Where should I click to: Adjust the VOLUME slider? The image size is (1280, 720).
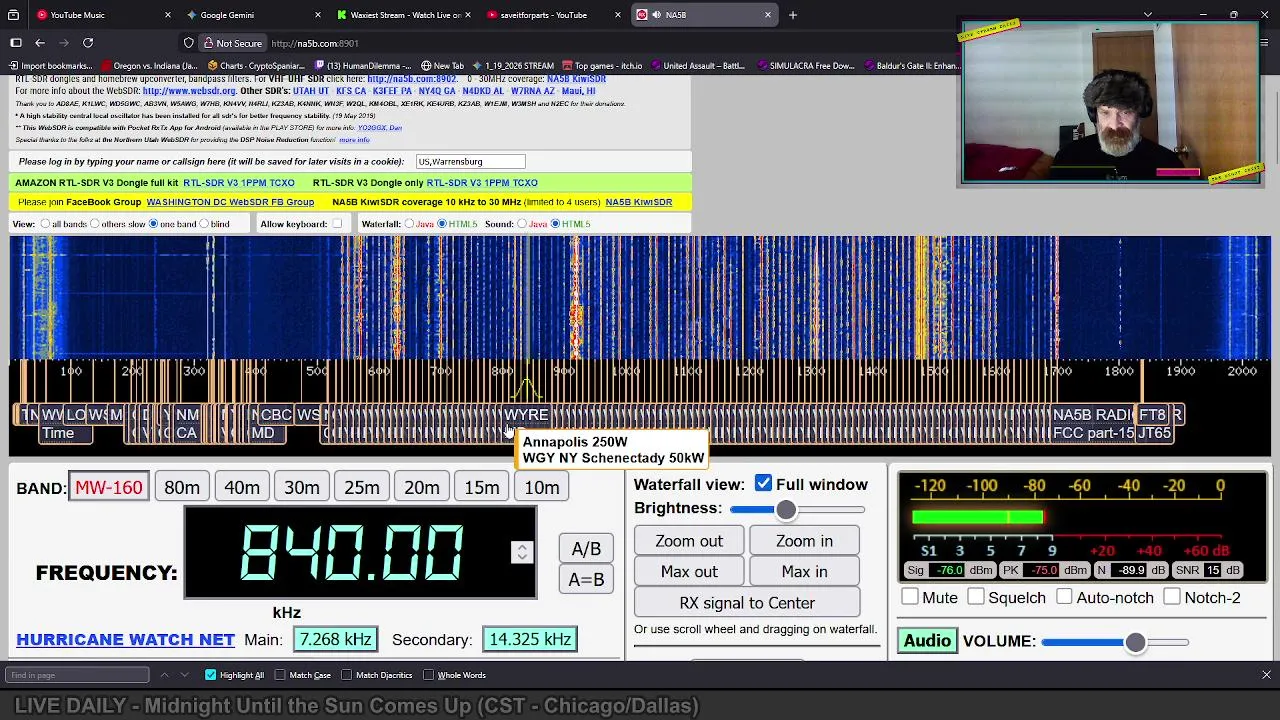1115,642
